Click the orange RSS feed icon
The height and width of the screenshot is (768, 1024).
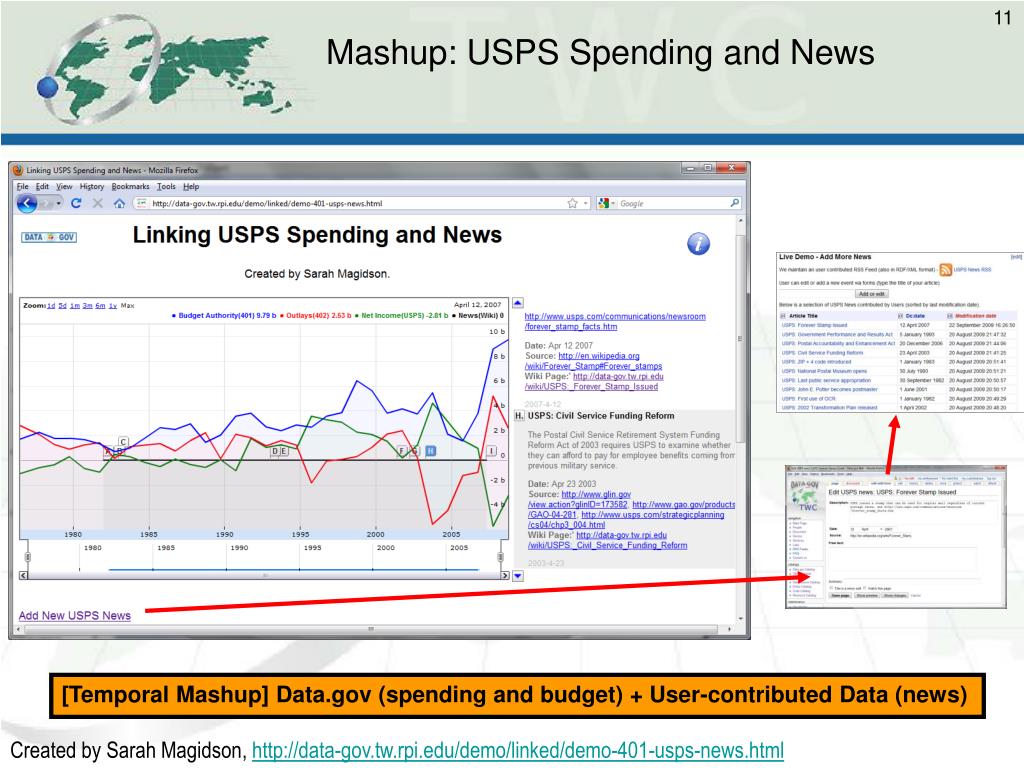pos(946,270)
